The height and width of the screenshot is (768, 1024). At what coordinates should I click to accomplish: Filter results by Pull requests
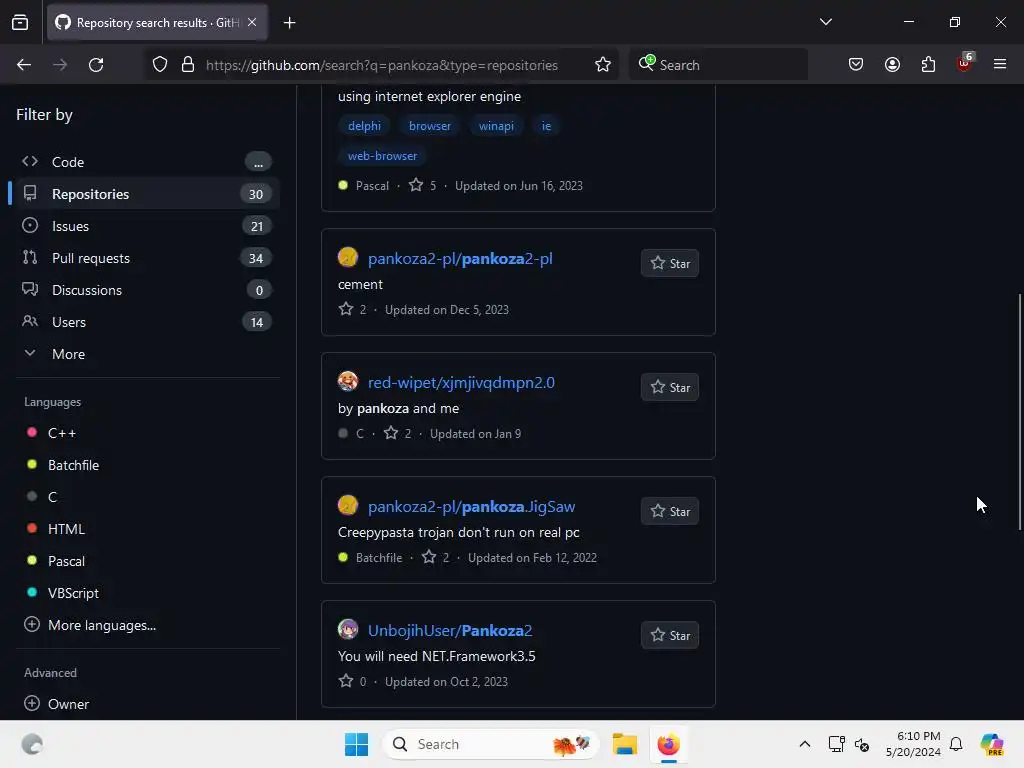pyautogui.click(x=146, y=258)
